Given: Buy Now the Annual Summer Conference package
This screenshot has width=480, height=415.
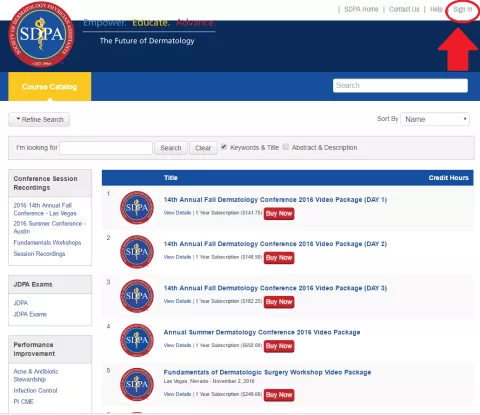Looking at the screenshot, I should click(x=279, y=346).
